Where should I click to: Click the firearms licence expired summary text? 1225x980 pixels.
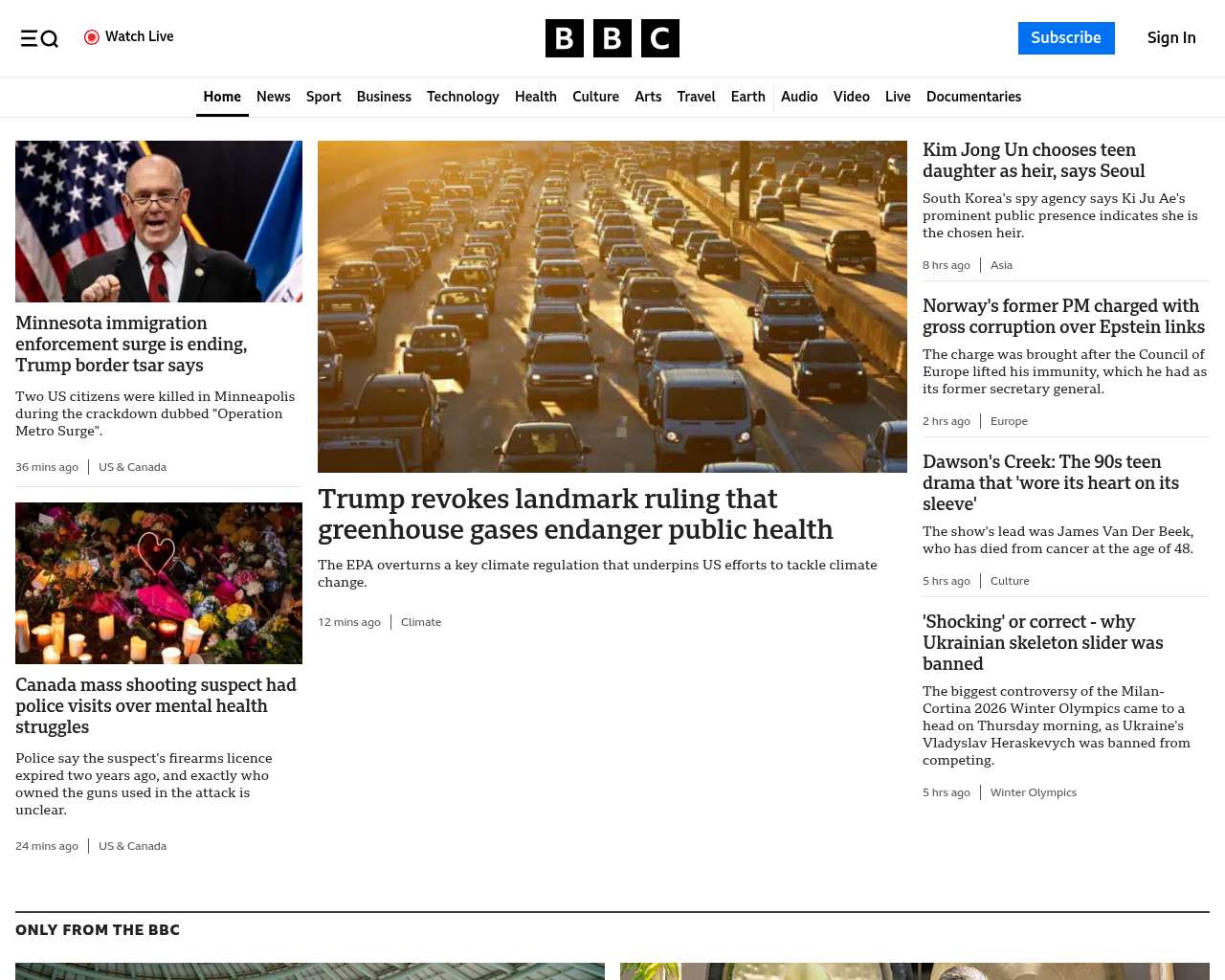point(144,784)
